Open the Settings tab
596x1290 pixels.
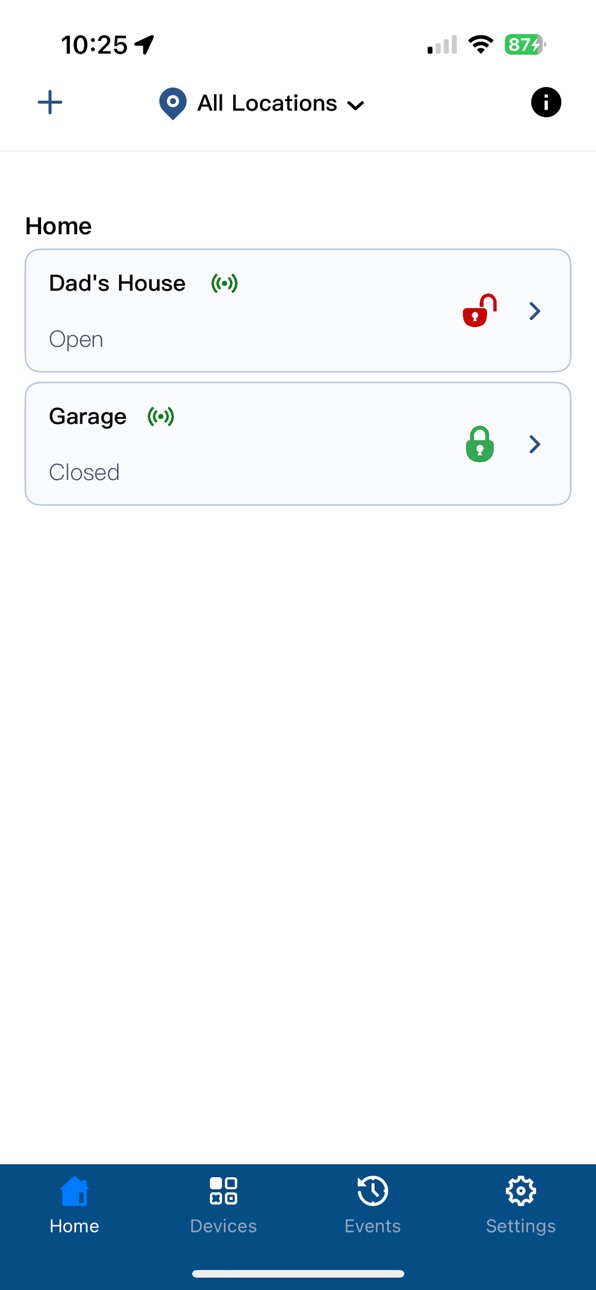point(521,1206)
